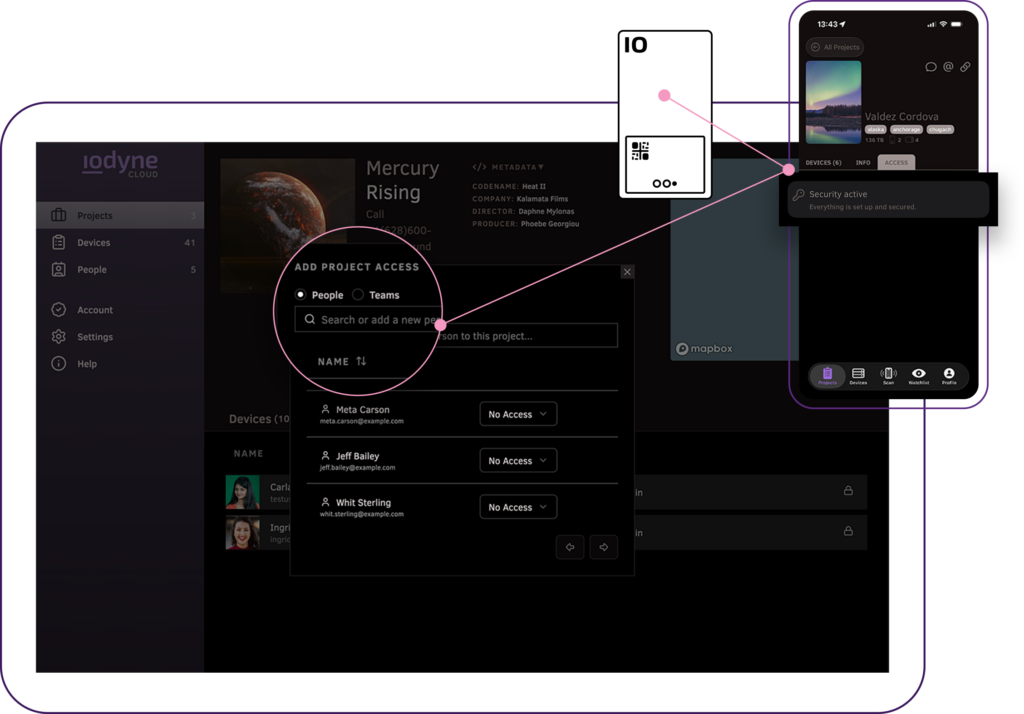The image size is (1024, 714).
Task: Tap the link icon on phone
Action: pos(965,67)
